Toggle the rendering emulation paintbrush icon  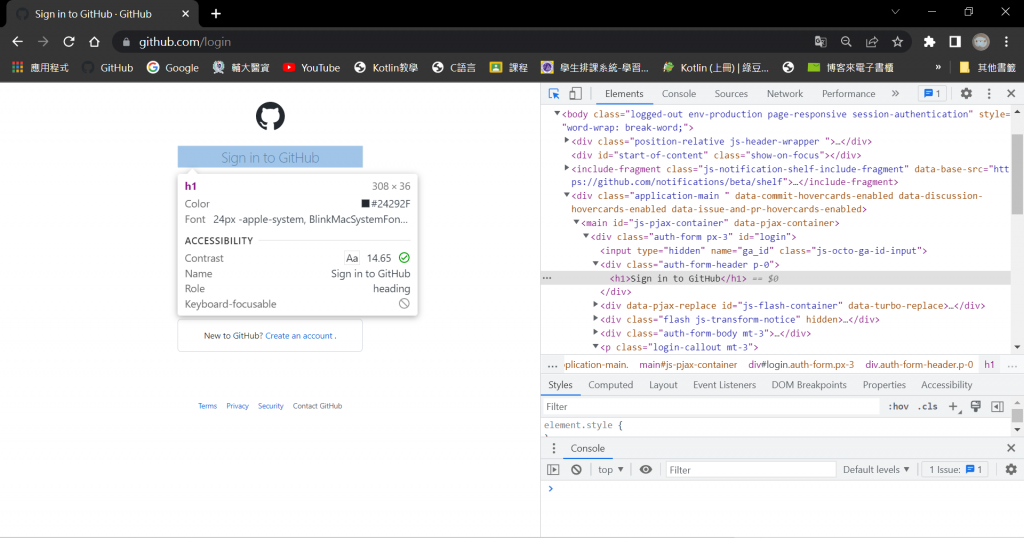pos(976,406)
